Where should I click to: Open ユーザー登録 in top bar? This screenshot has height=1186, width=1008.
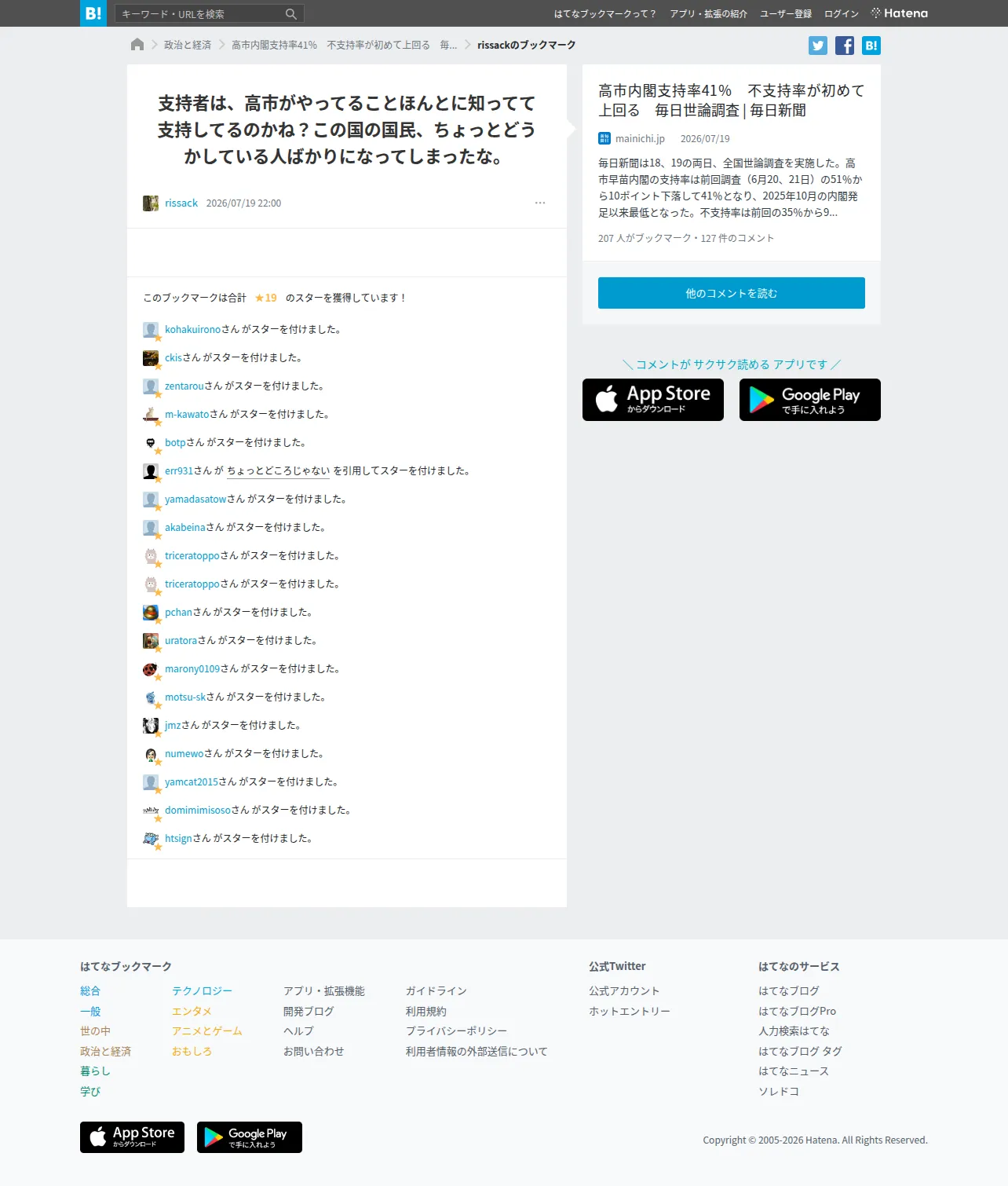pyautogui.click(x=786, y=14)
